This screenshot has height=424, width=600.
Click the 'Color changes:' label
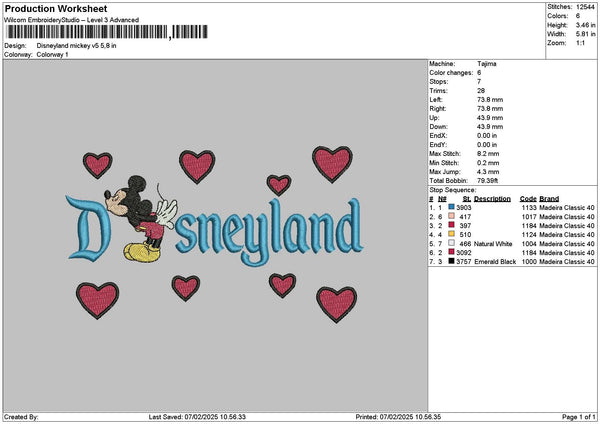[451, 73]
